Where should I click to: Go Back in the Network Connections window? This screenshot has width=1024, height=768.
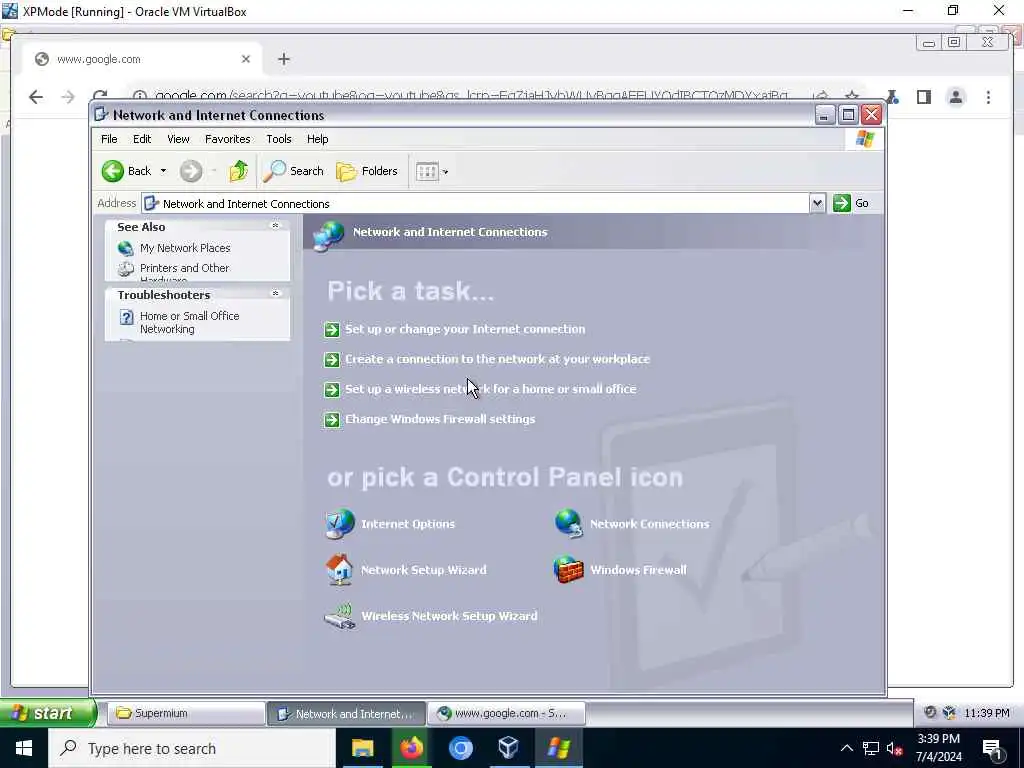[x=127, y=171]
